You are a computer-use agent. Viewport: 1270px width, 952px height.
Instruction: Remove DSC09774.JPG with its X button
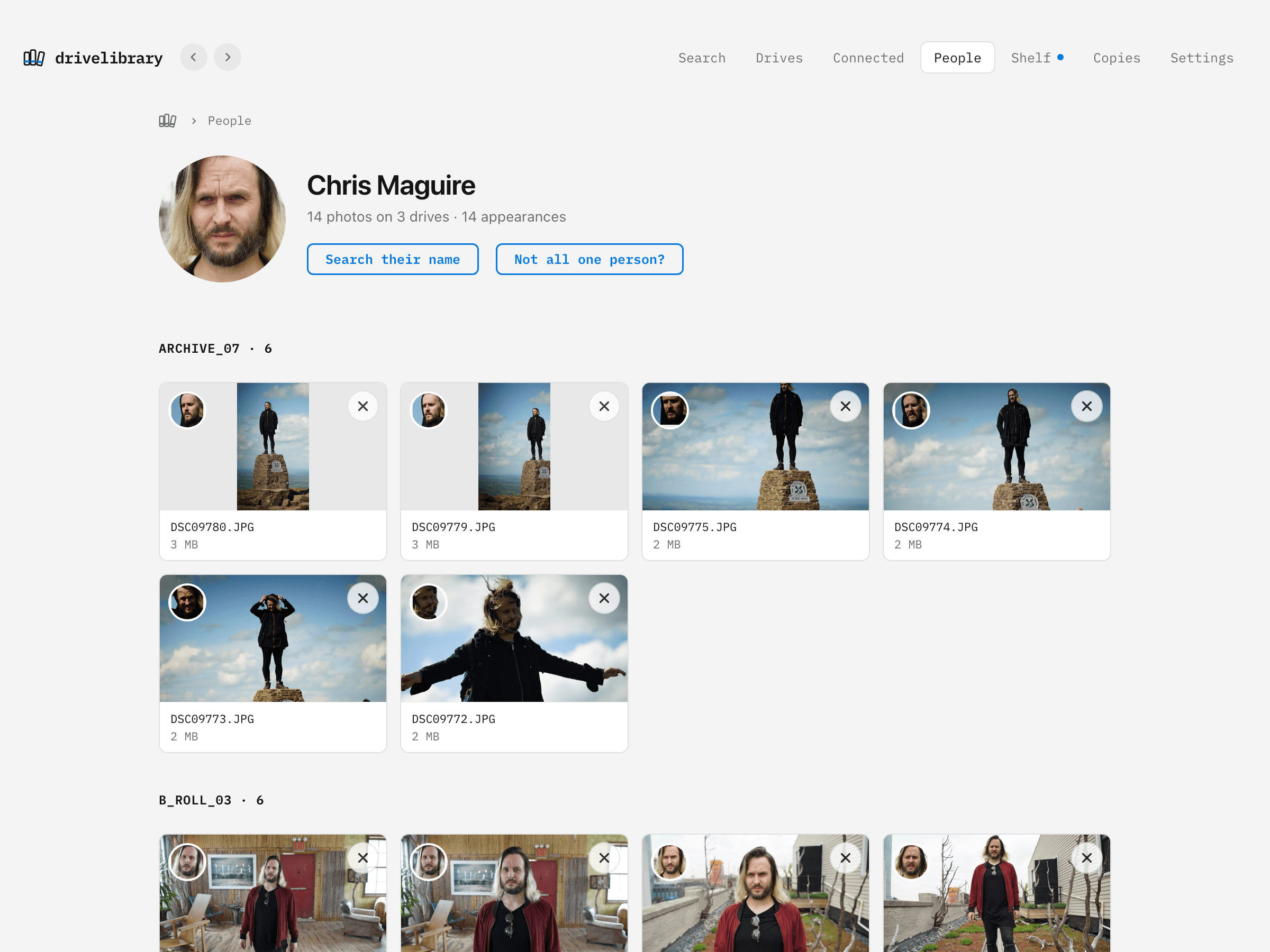[x=1086, y=407]
